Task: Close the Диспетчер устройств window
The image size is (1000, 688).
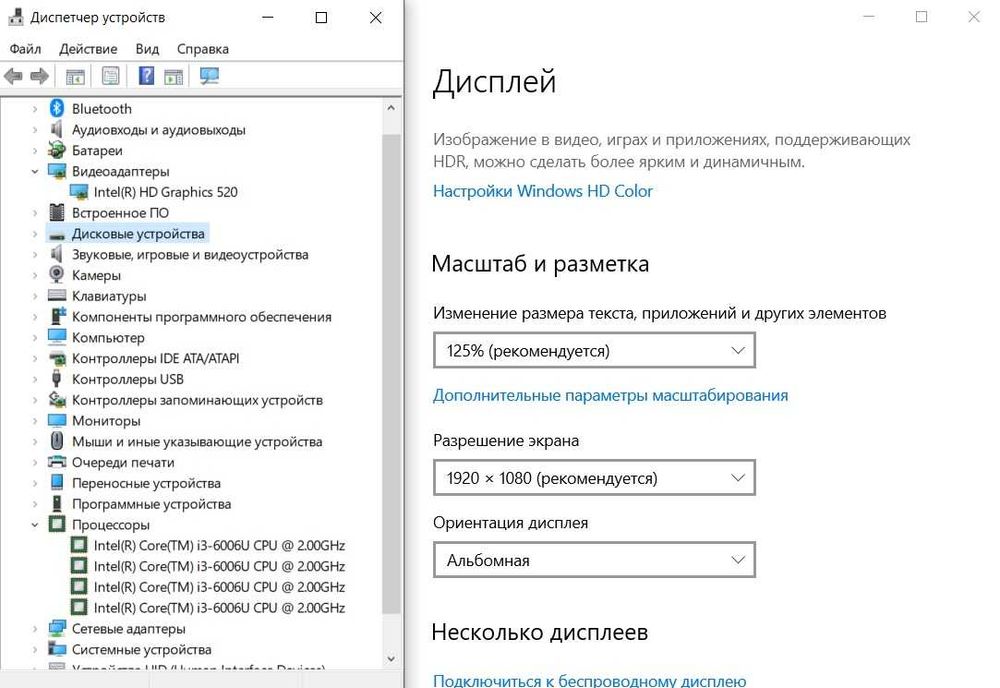Action: [376, 18]
